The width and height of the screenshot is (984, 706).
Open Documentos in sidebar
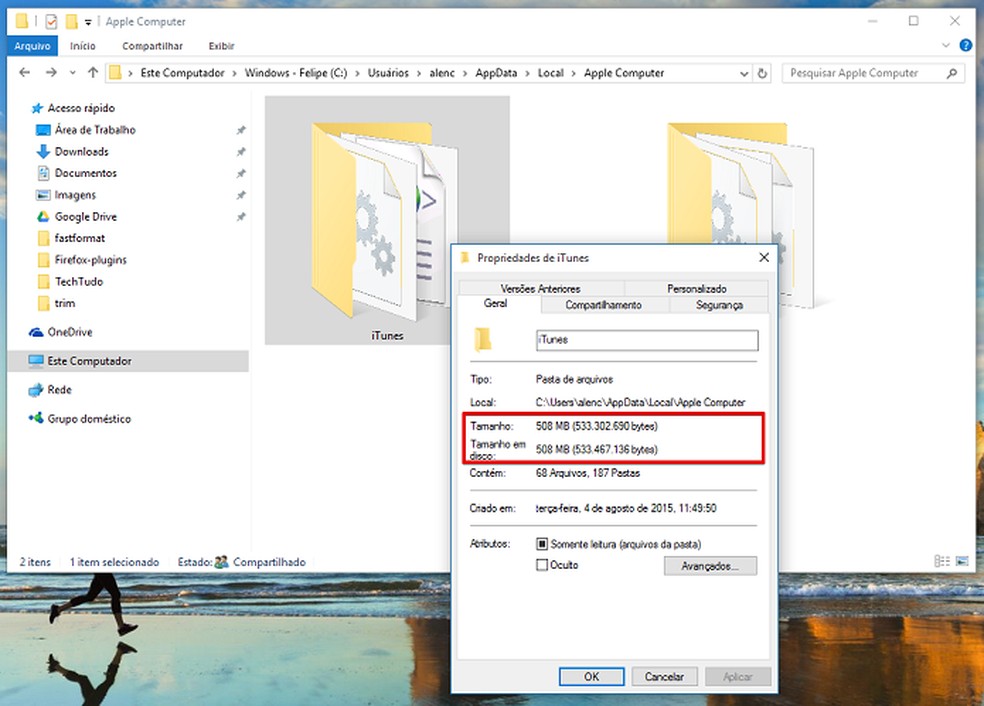85,173
